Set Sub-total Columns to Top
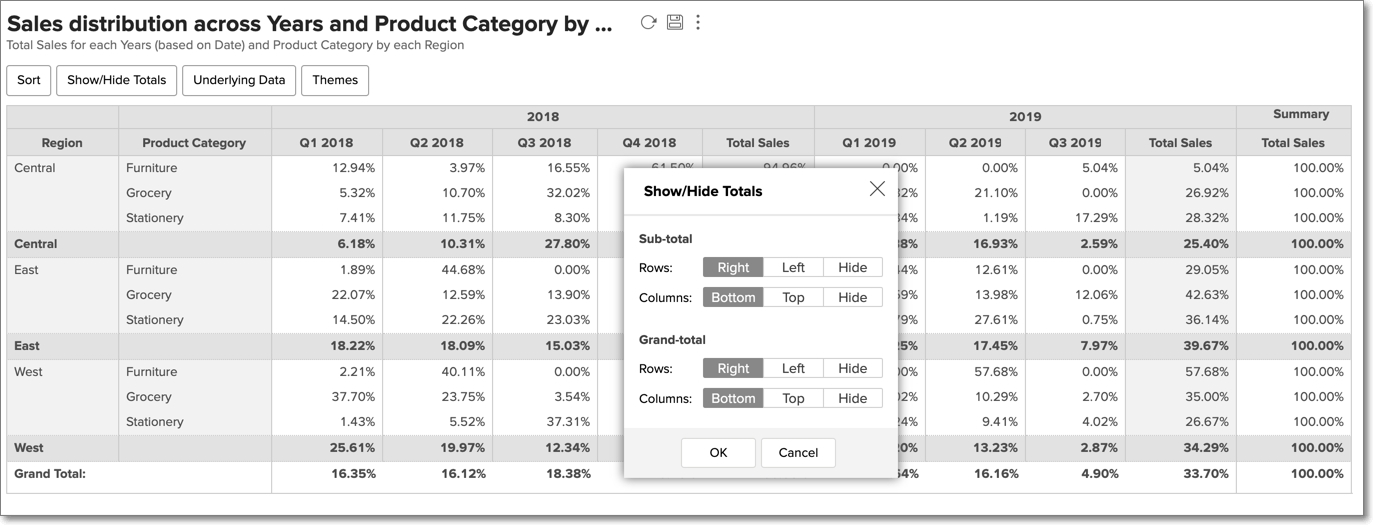Viewport: 1373px width, 525px height. pyautogui.click(x=793, y=297)
